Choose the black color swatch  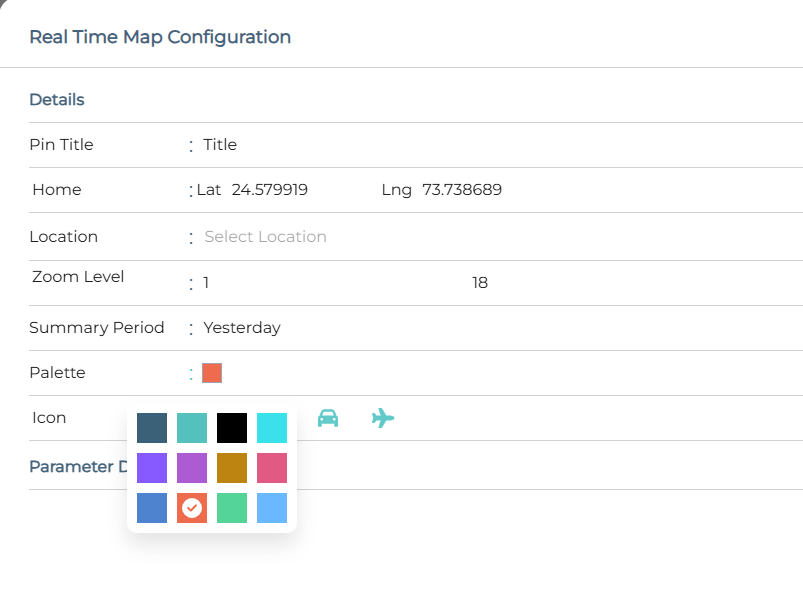click(232, 428)
